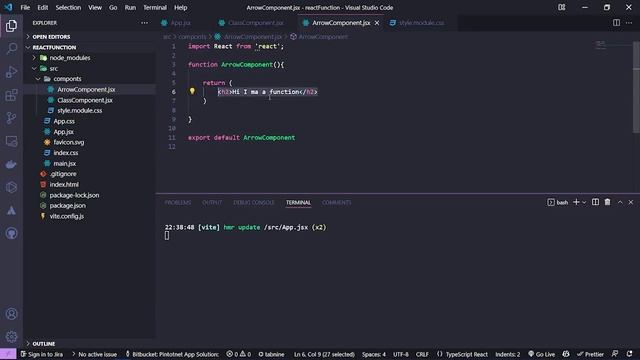Switch to the Problems panel tab
This screenshot has width=640, height=360.
click(x=178, y=202)
